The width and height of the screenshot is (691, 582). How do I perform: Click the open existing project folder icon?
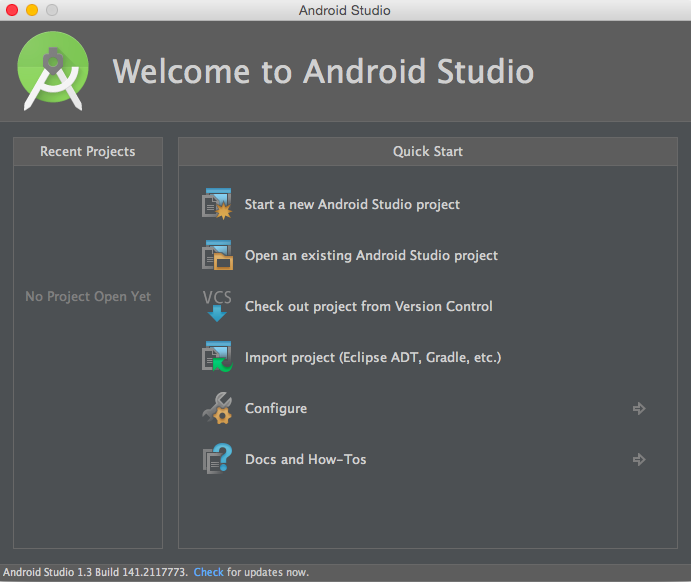(x=217, y=255)
